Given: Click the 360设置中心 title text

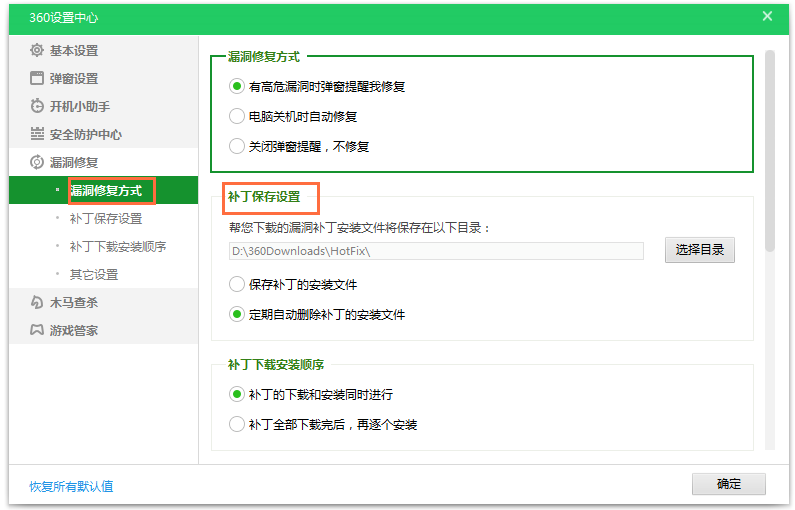Looking at the screenshot, I should point(64,17).
